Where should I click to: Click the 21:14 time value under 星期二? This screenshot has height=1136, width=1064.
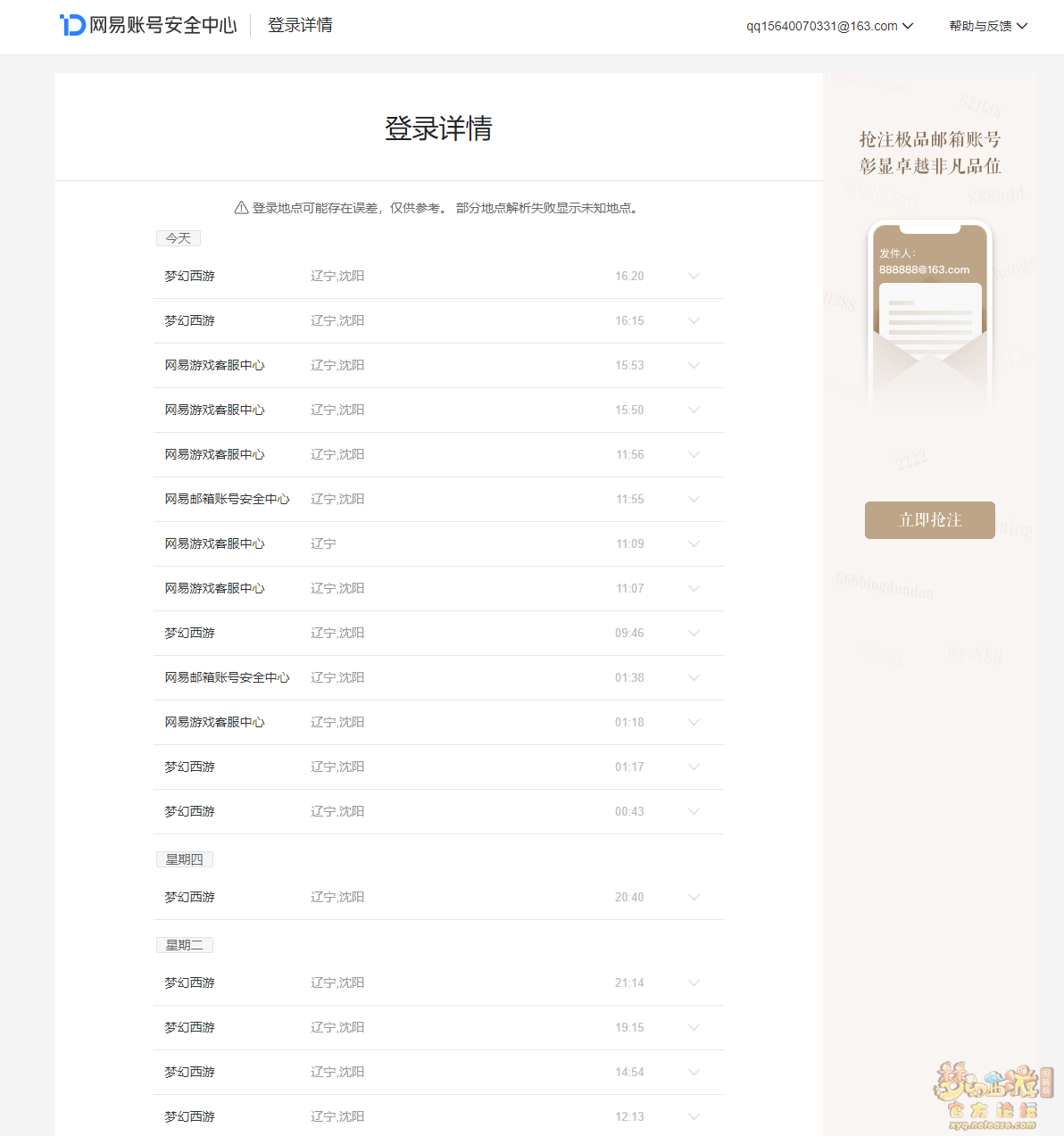(629, 983)
